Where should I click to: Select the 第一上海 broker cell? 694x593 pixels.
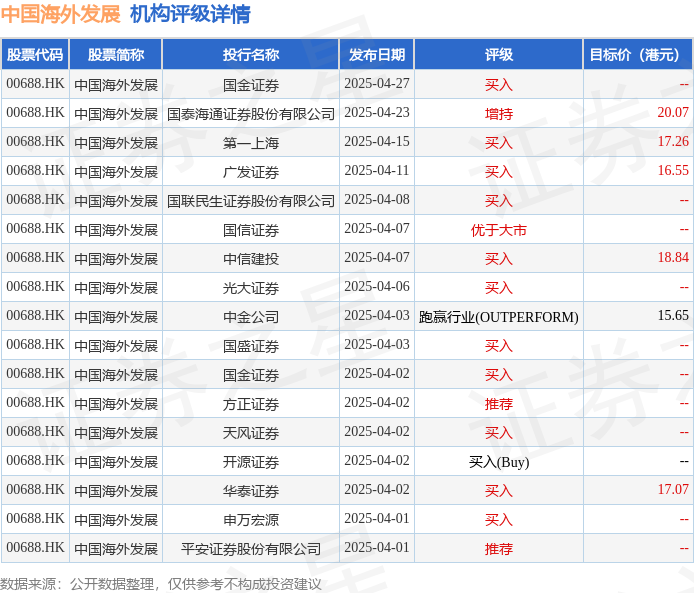click(251, 142)
